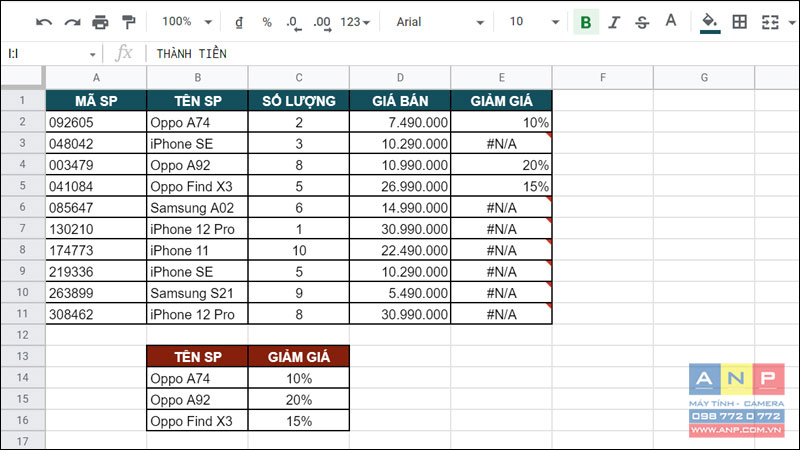The width and height of the screenshot is (800, 450).
Task: Toggle Strikethrough formatting
Action: coord(642,22)
